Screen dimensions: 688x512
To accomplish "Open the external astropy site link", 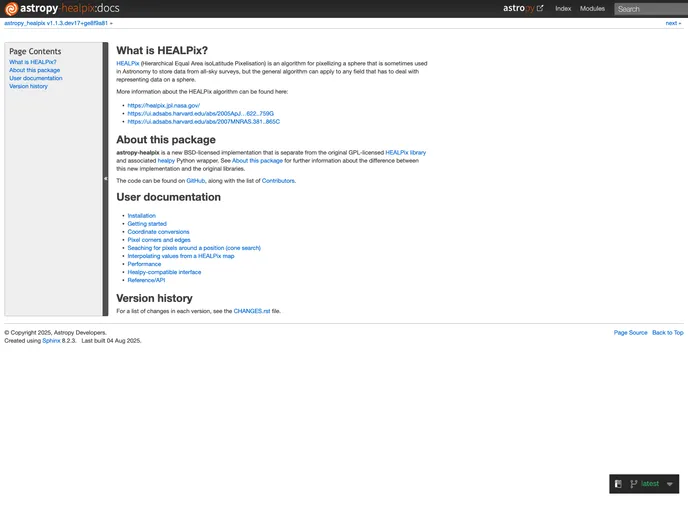I will click(x=523, y=8).
